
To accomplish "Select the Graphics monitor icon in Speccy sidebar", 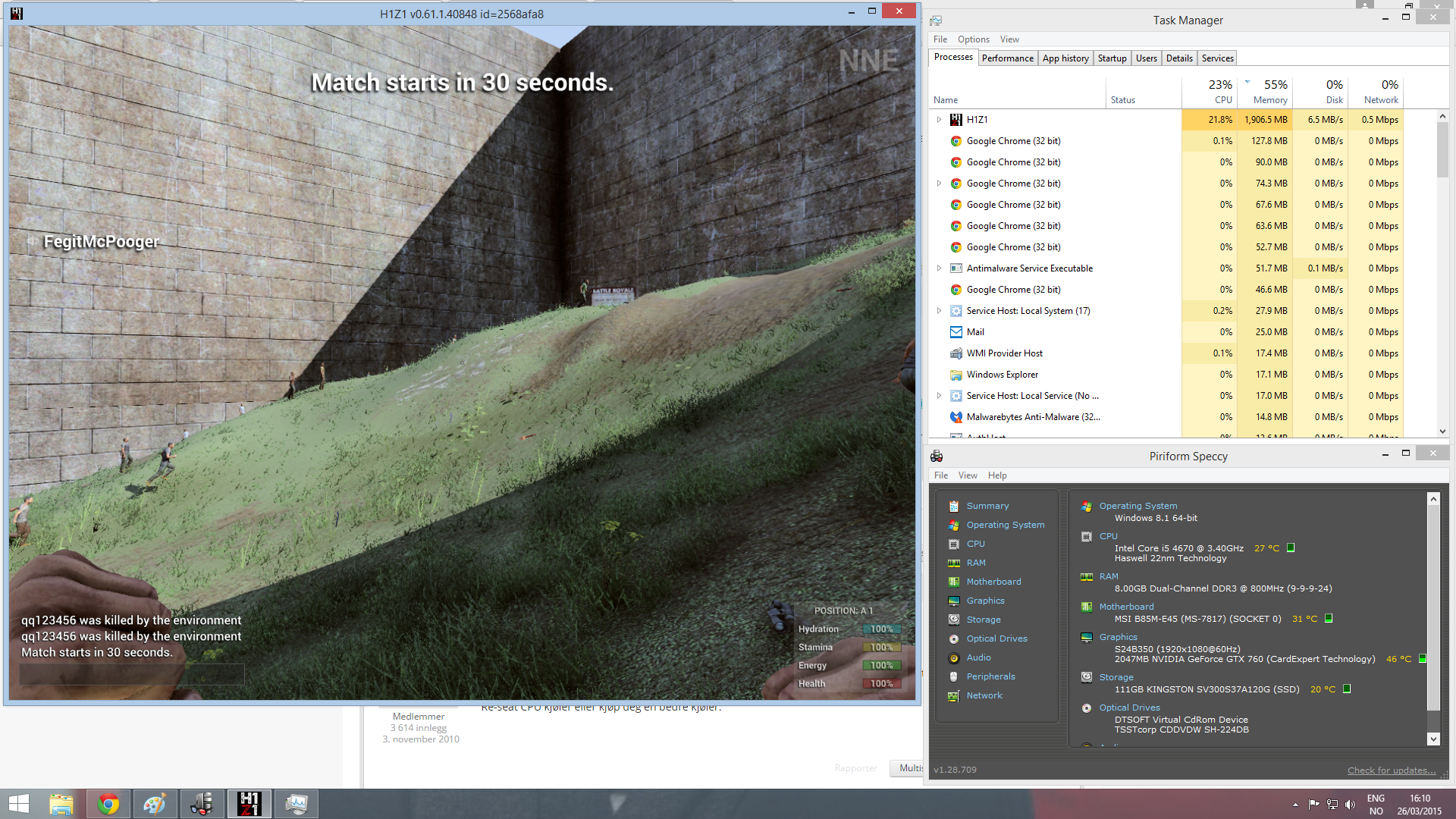I will tap(954, 601).
